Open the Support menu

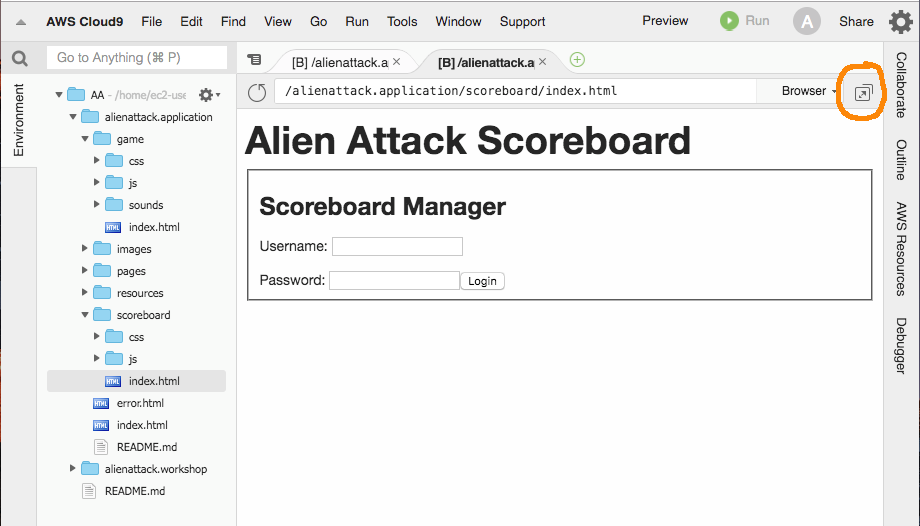click(x=522, y=22)
